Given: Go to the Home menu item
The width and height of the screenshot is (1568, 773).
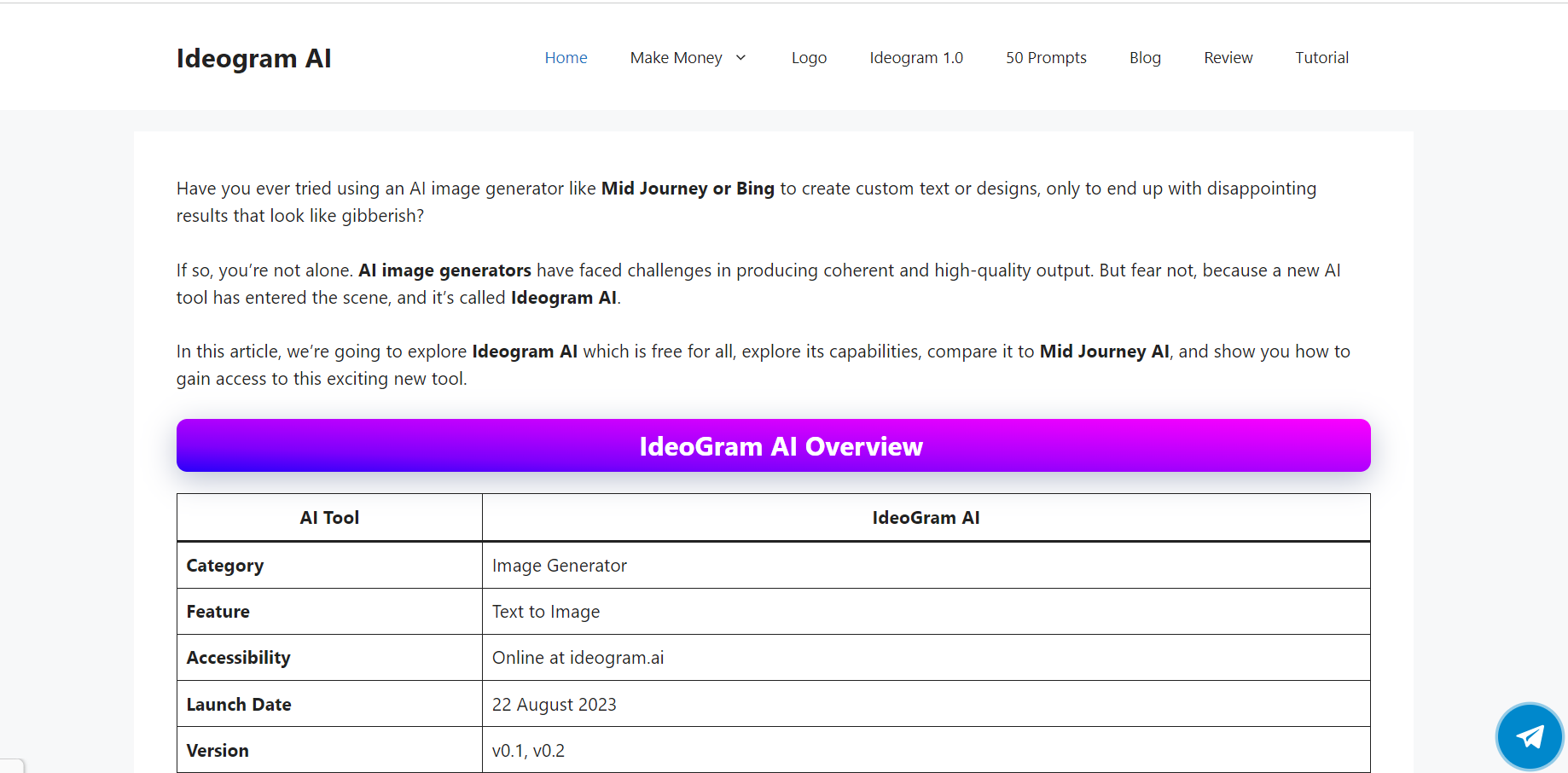Looking at the screenshot, I should click(x=566, y=57).
